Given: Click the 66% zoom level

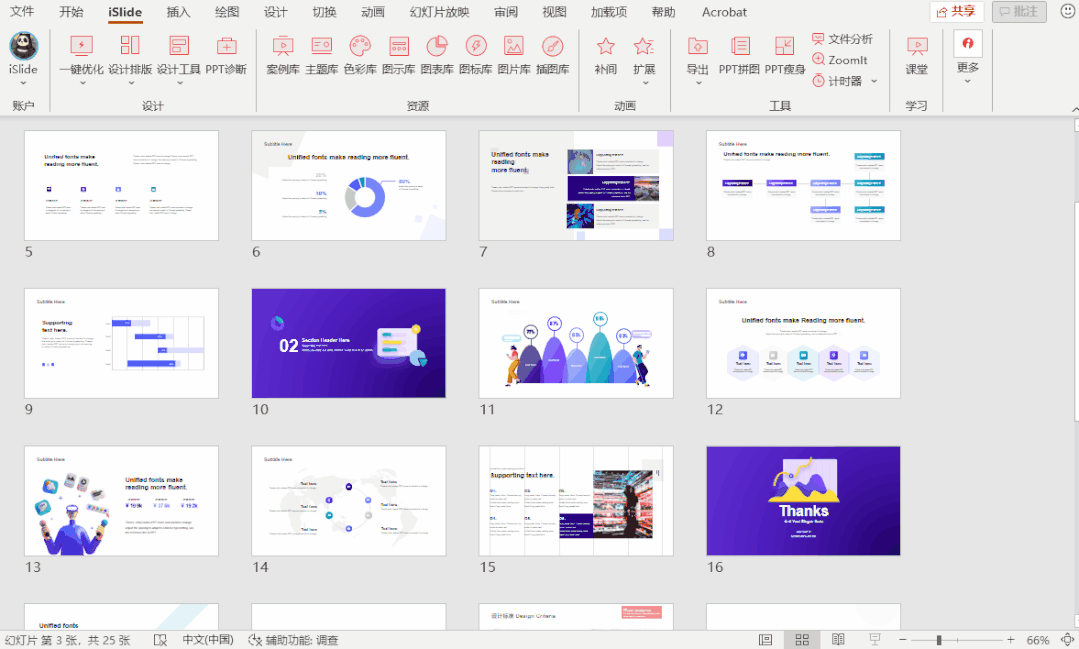Looking at the screenshot, I should point(1038,639).
